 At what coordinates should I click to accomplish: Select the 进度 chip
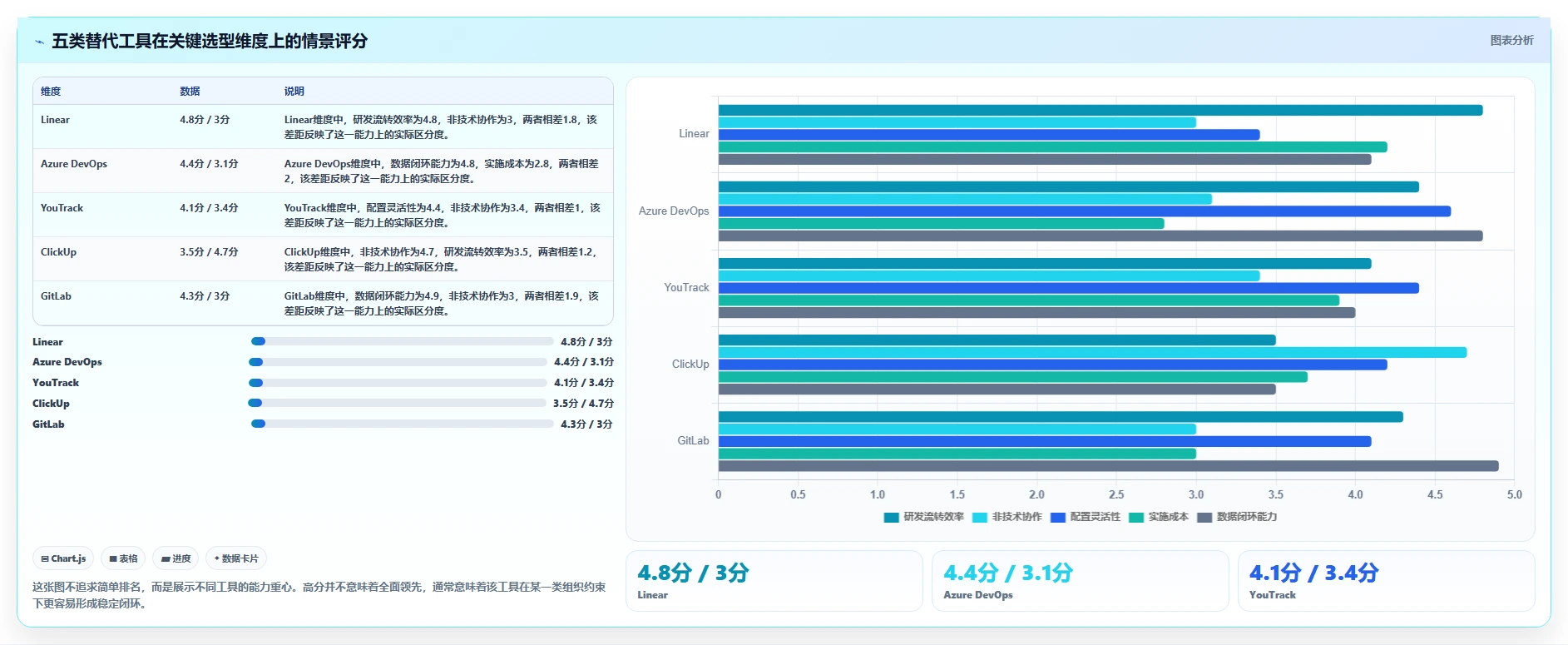[x=176, y=558]
